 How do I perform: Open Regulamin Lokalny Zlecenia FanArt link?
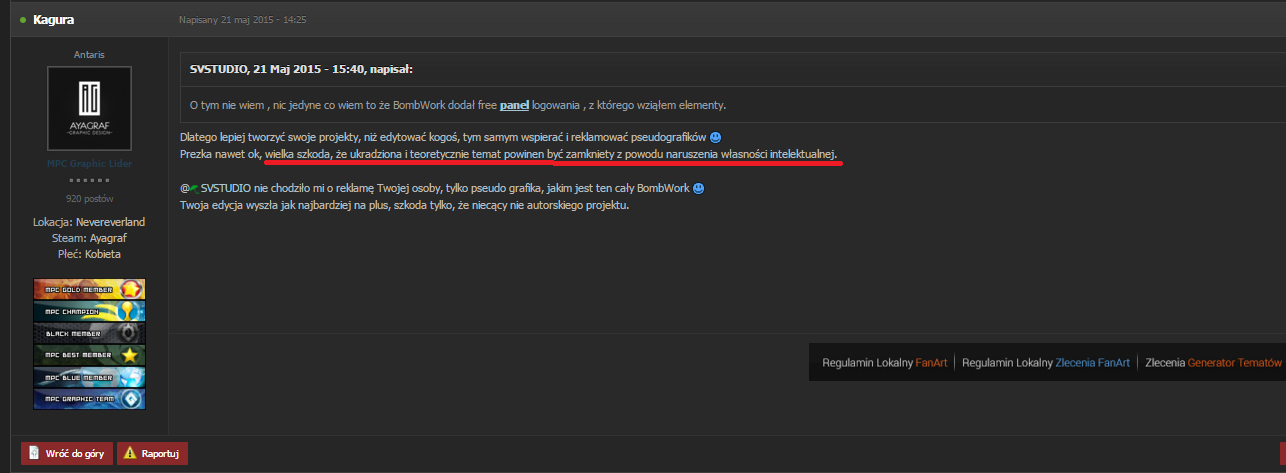point(1046,362)
